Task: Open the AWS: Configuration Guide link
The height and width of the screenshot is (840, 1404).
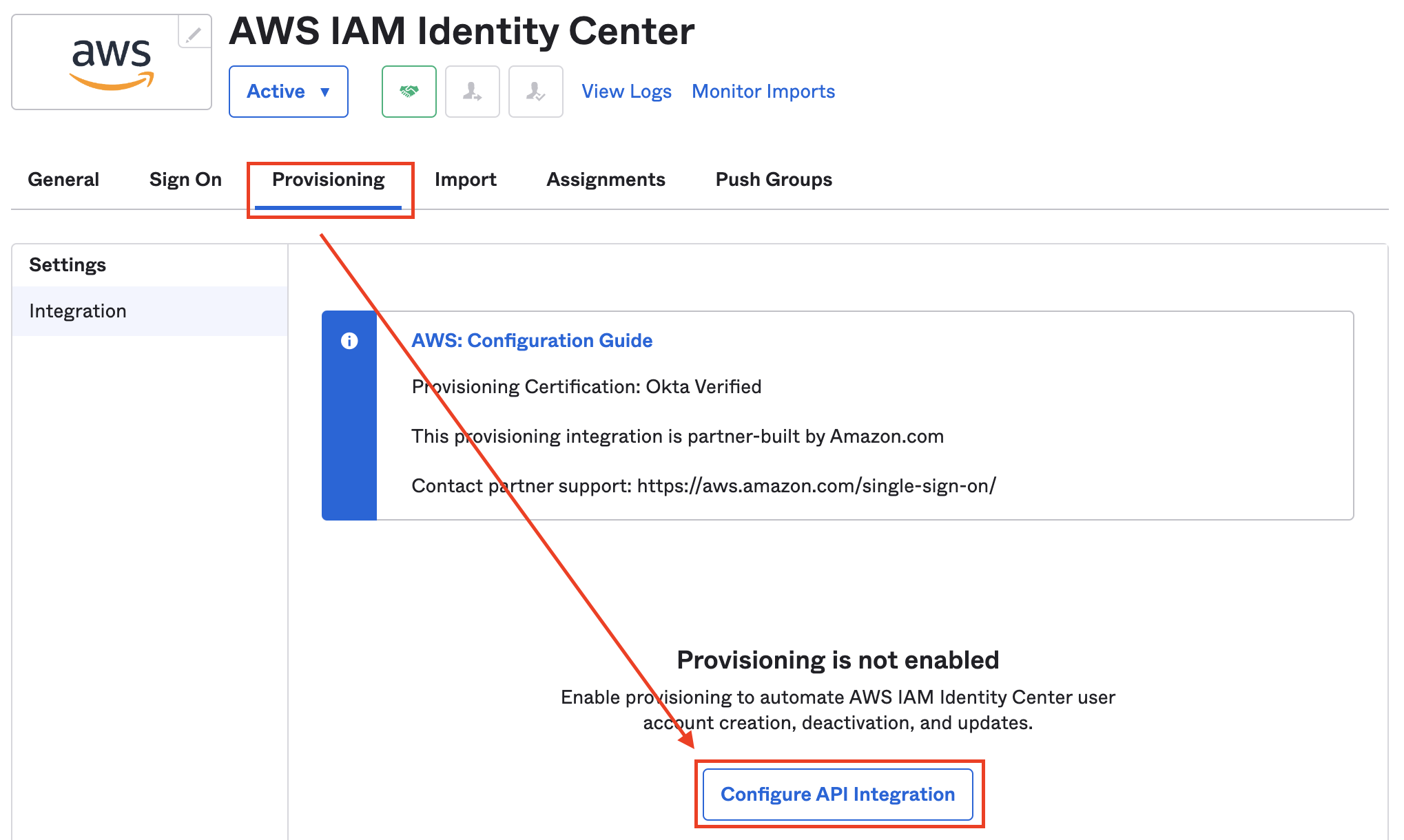Action: coord(532,341)
